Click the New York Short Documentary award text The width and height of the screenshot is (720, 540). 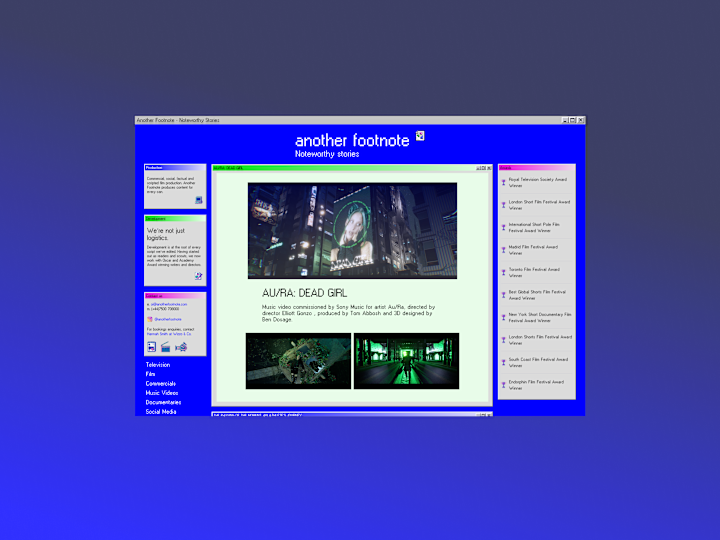click(540, 318)
